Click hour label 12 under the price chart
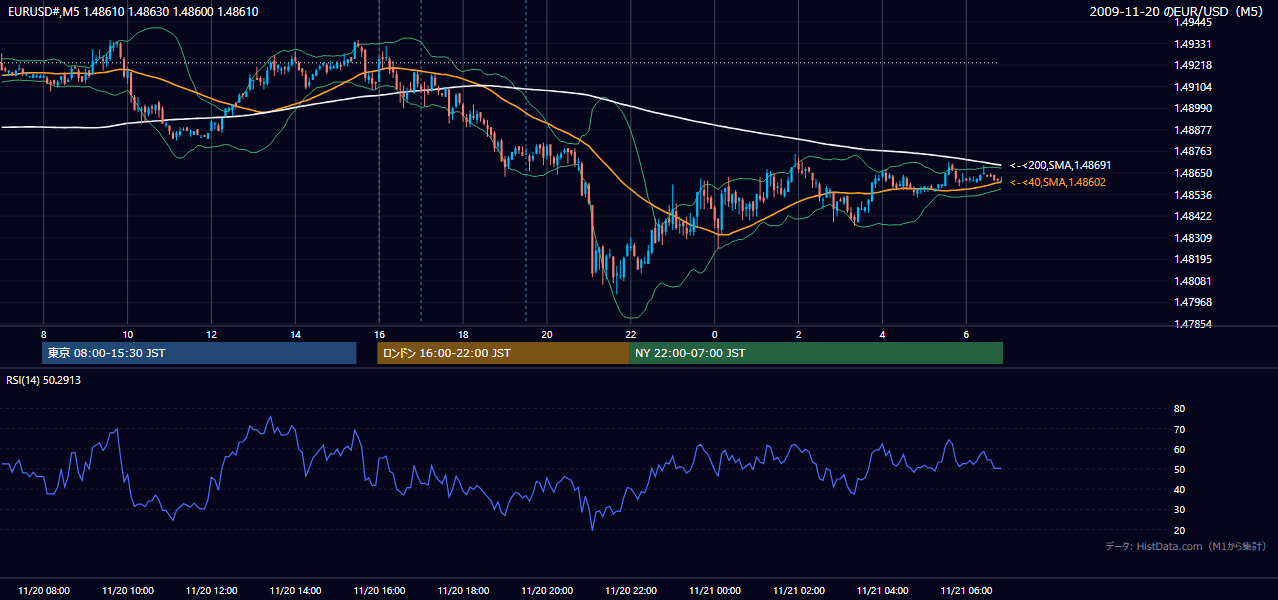 (212, 334)
